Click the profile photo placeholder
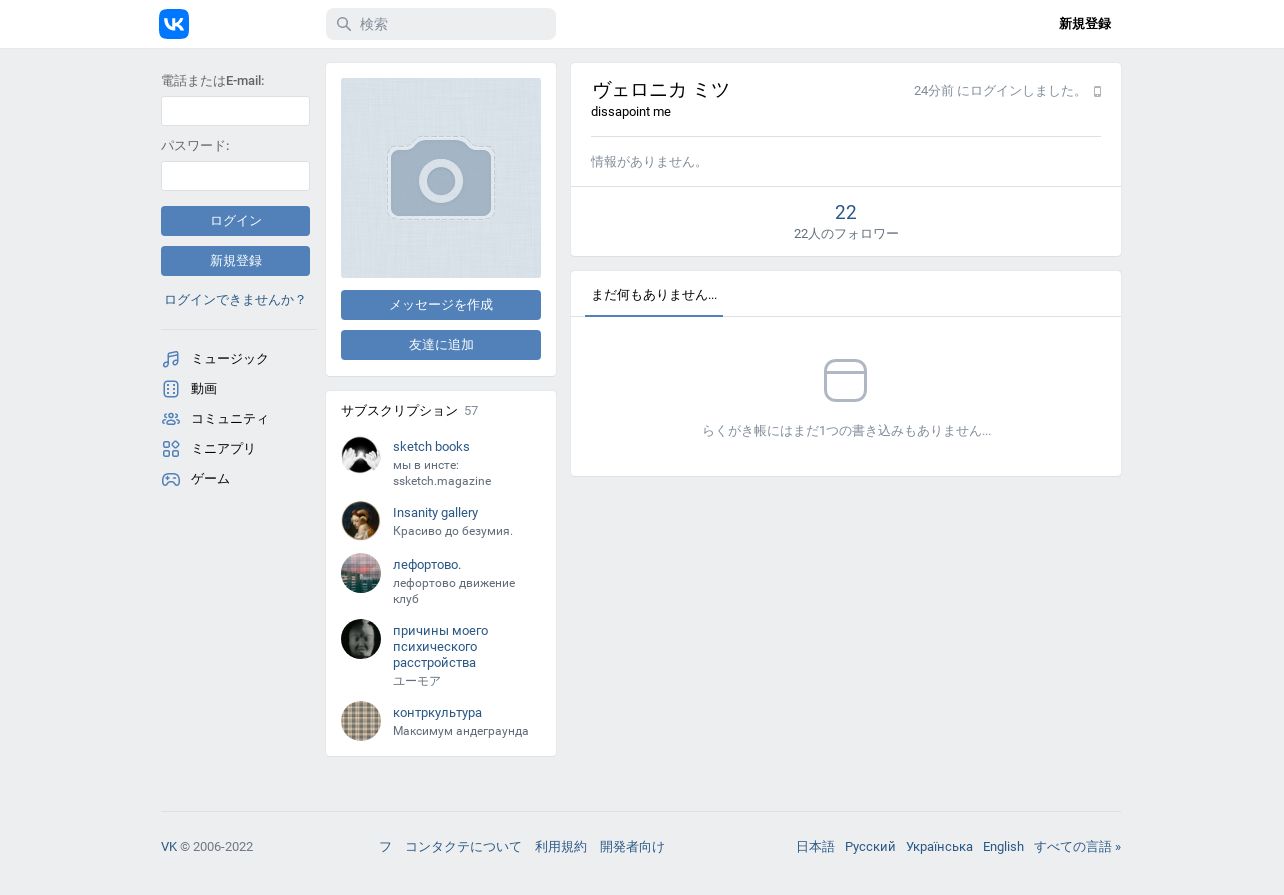 pyautogui.click(x=441, y=178)
